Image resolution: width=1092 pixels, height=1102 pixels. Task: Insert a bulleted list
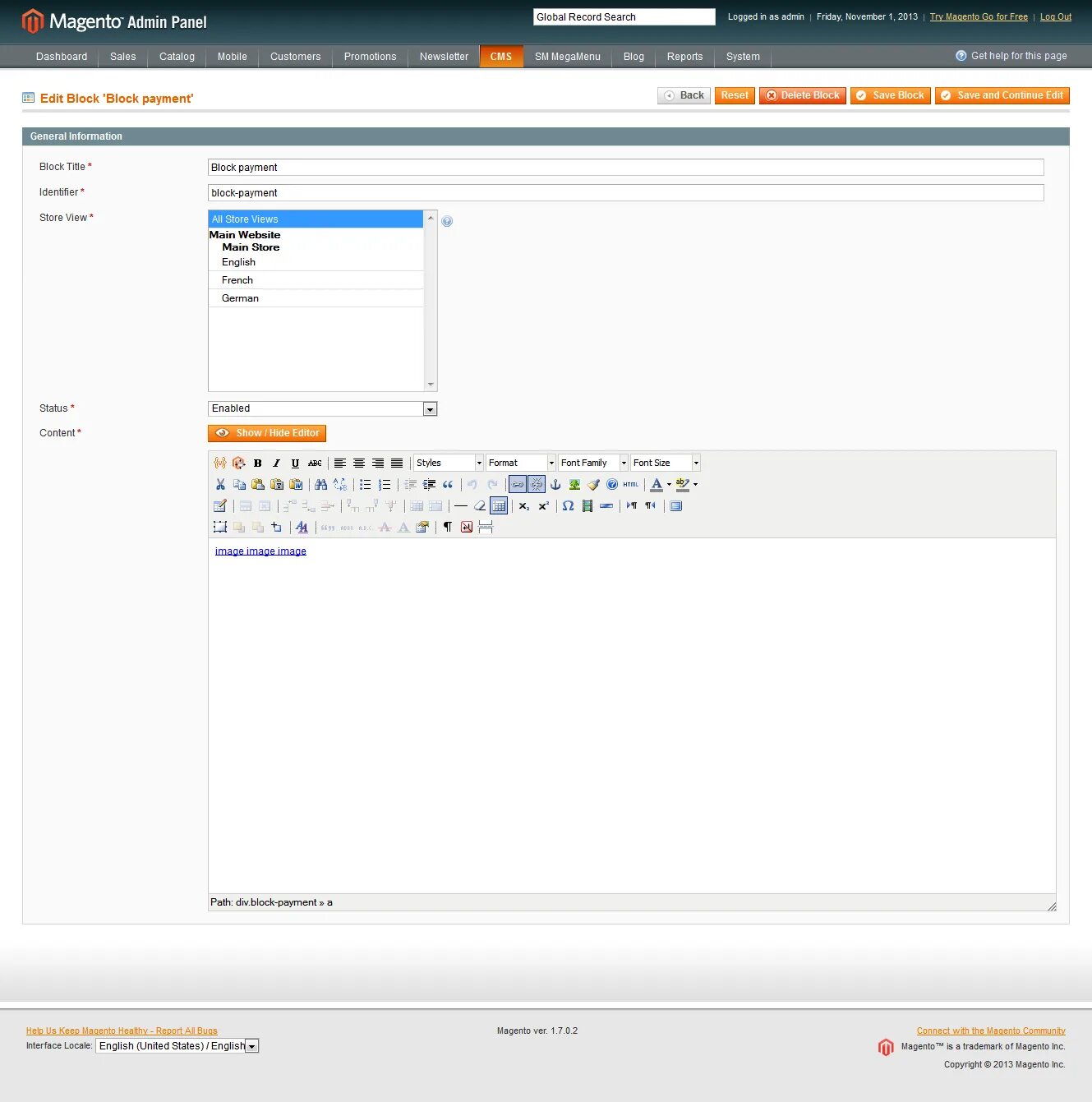pos(366,485)
